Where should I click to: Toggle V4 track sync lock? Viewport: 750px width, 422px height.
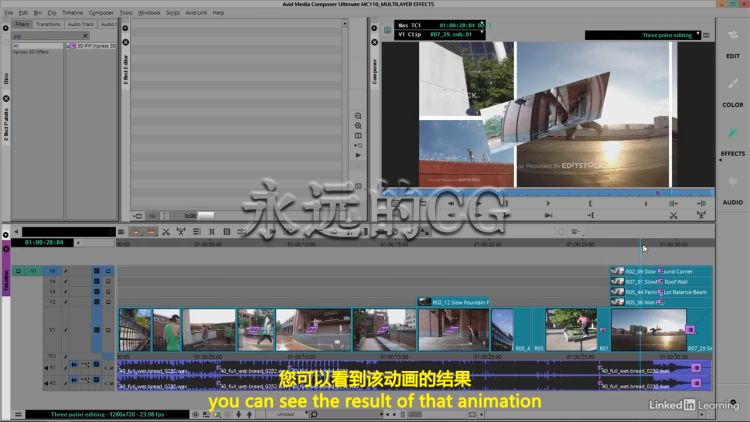66,281
